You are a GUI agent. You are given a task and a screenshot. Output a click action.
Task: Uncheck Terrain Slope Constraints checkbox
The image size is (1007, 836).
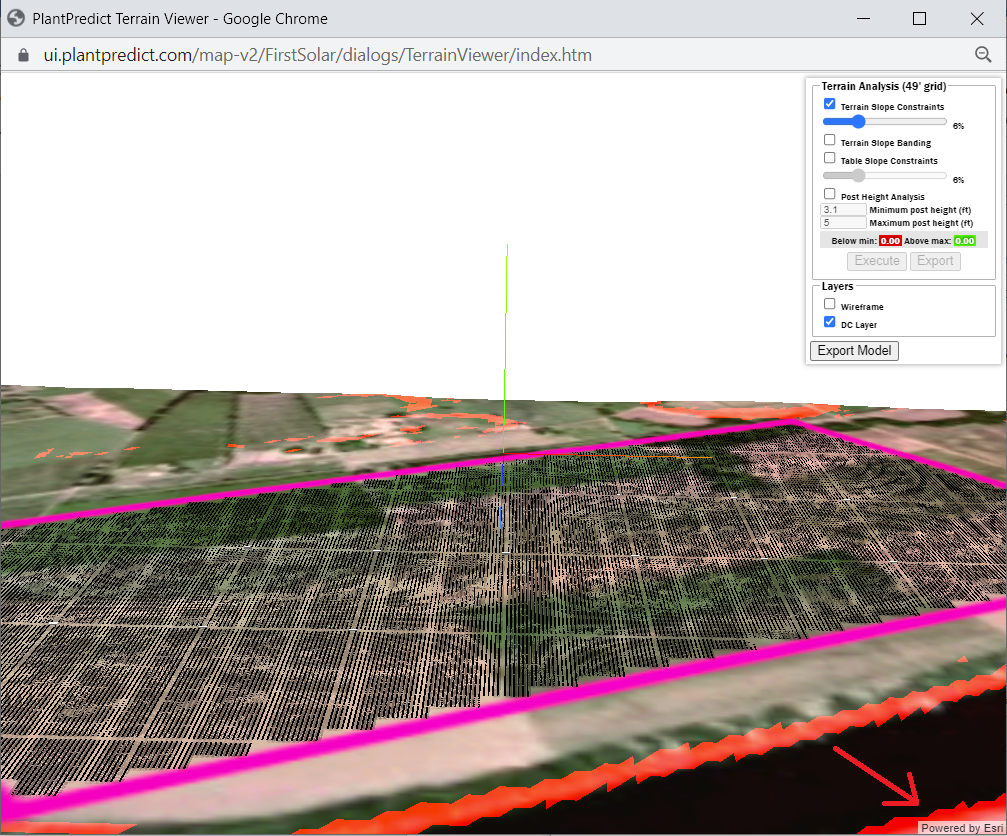tap(829, 104)
